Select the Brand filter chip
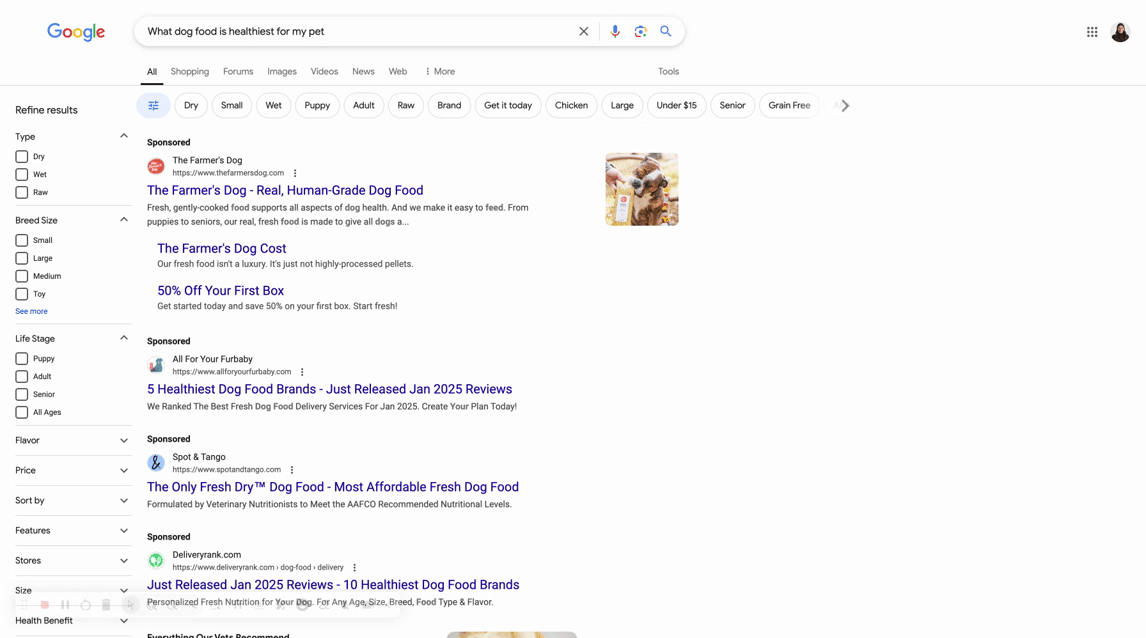The height and width of the screenshot is (638, 1146). [x=449, y=105]
